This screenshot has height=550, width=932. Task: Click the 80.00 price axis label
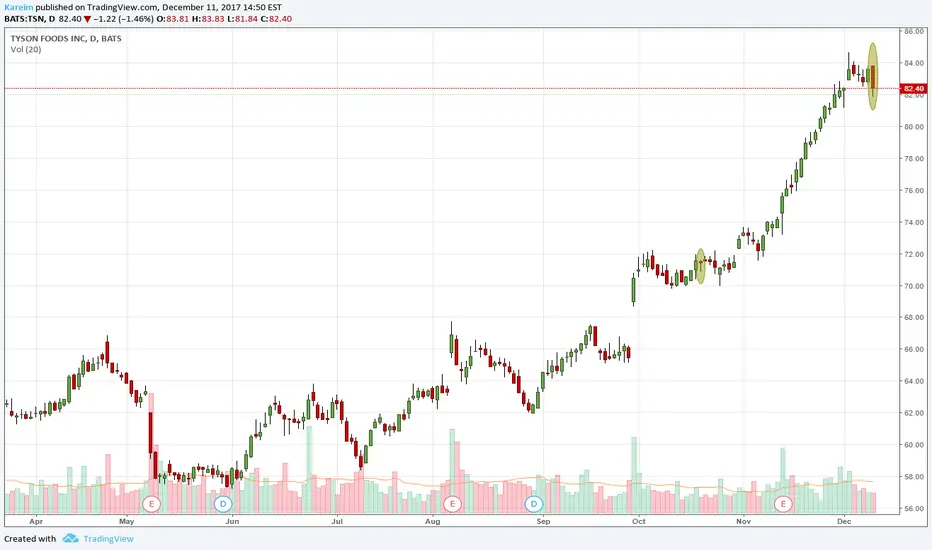point(914,127)
